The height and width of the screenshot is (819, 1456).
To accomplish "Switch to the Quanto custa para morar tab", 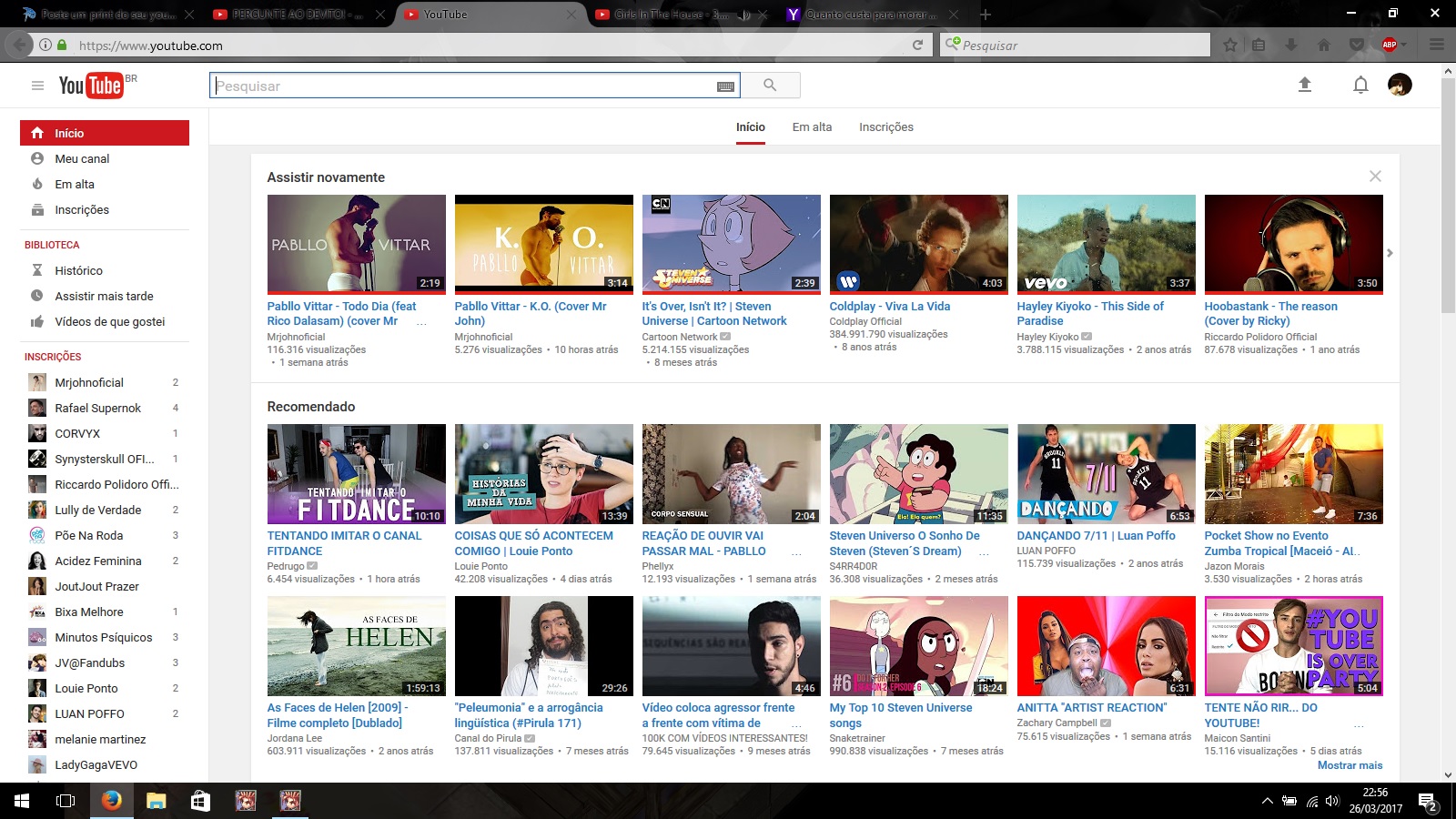I will click(x=871, y=15).
